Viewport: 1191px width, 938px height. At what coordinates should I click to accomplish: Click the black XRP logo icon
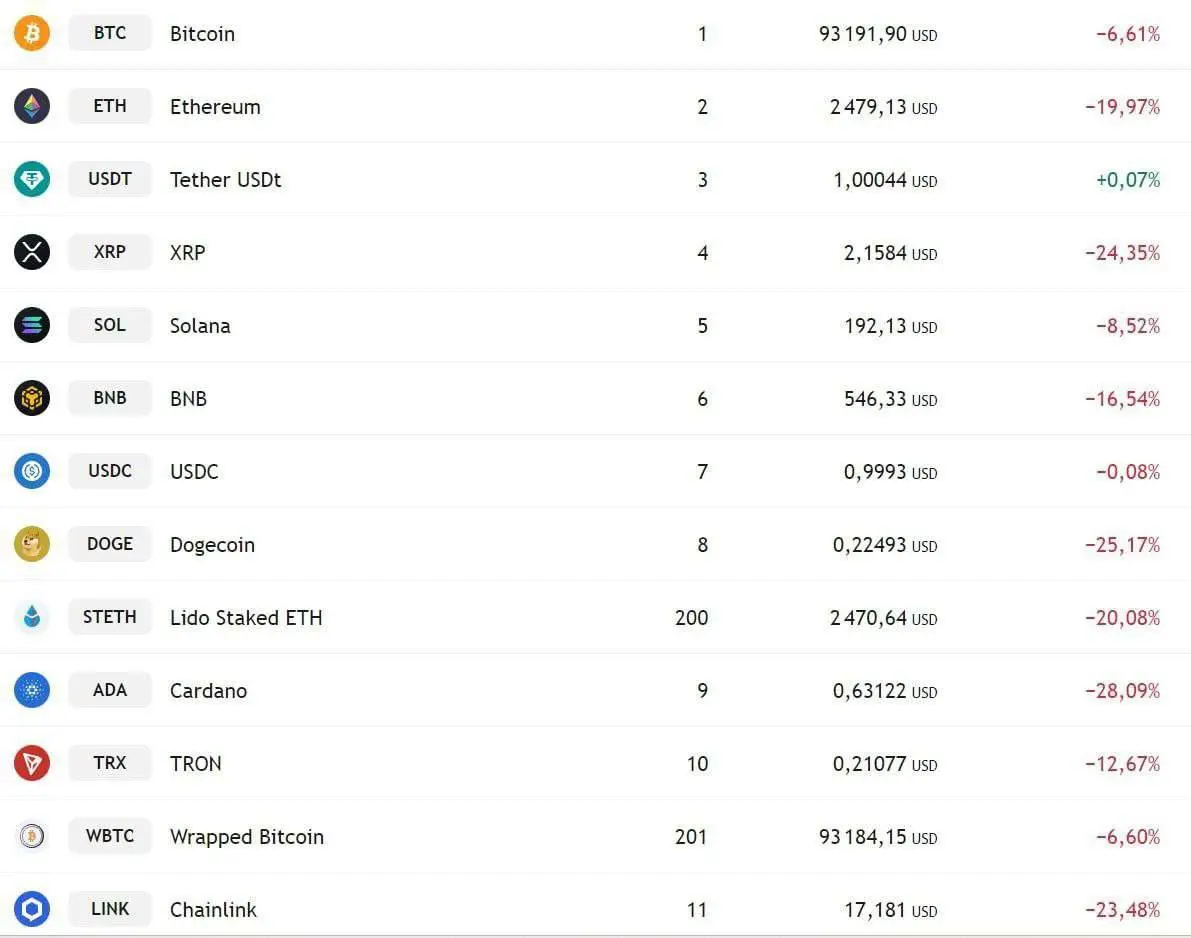click(x=32, y=252)
